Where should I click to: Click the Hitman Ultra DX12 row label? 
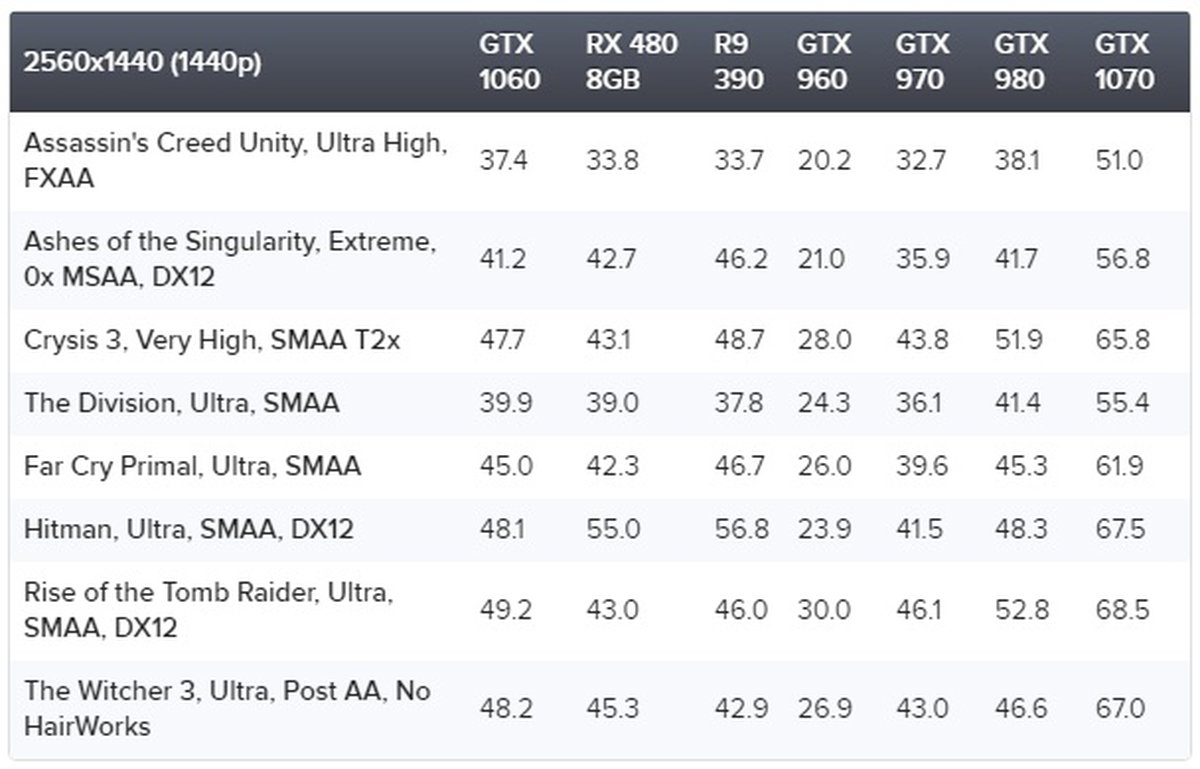(188, 529)
